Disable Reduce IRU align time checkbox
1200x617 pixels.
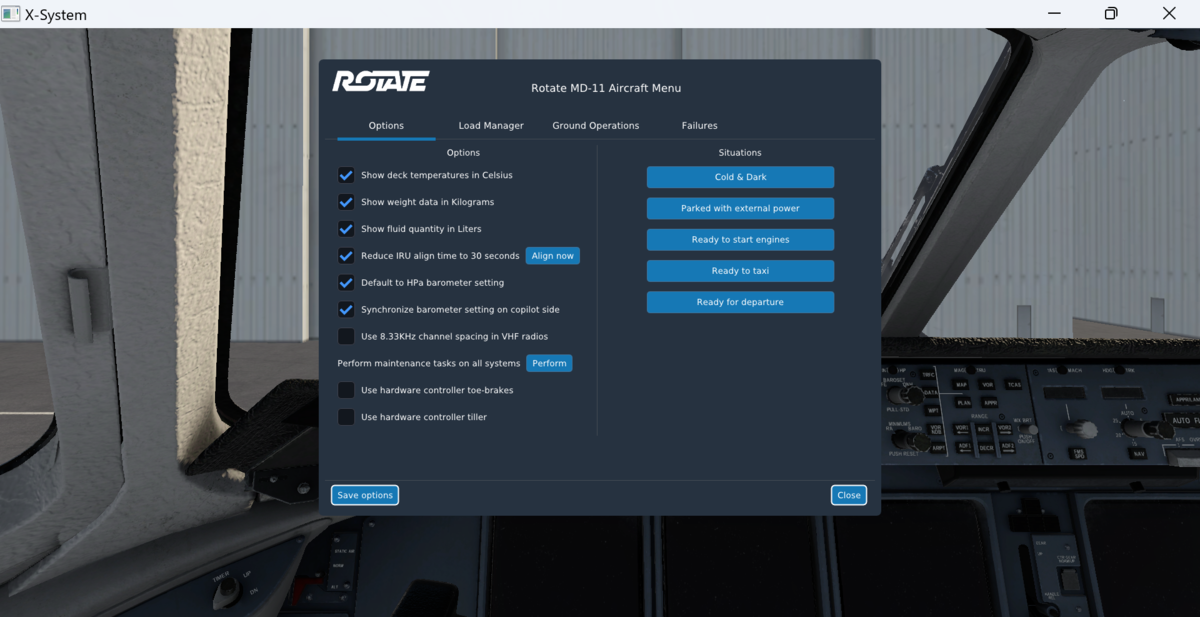(x=346, y=256)
